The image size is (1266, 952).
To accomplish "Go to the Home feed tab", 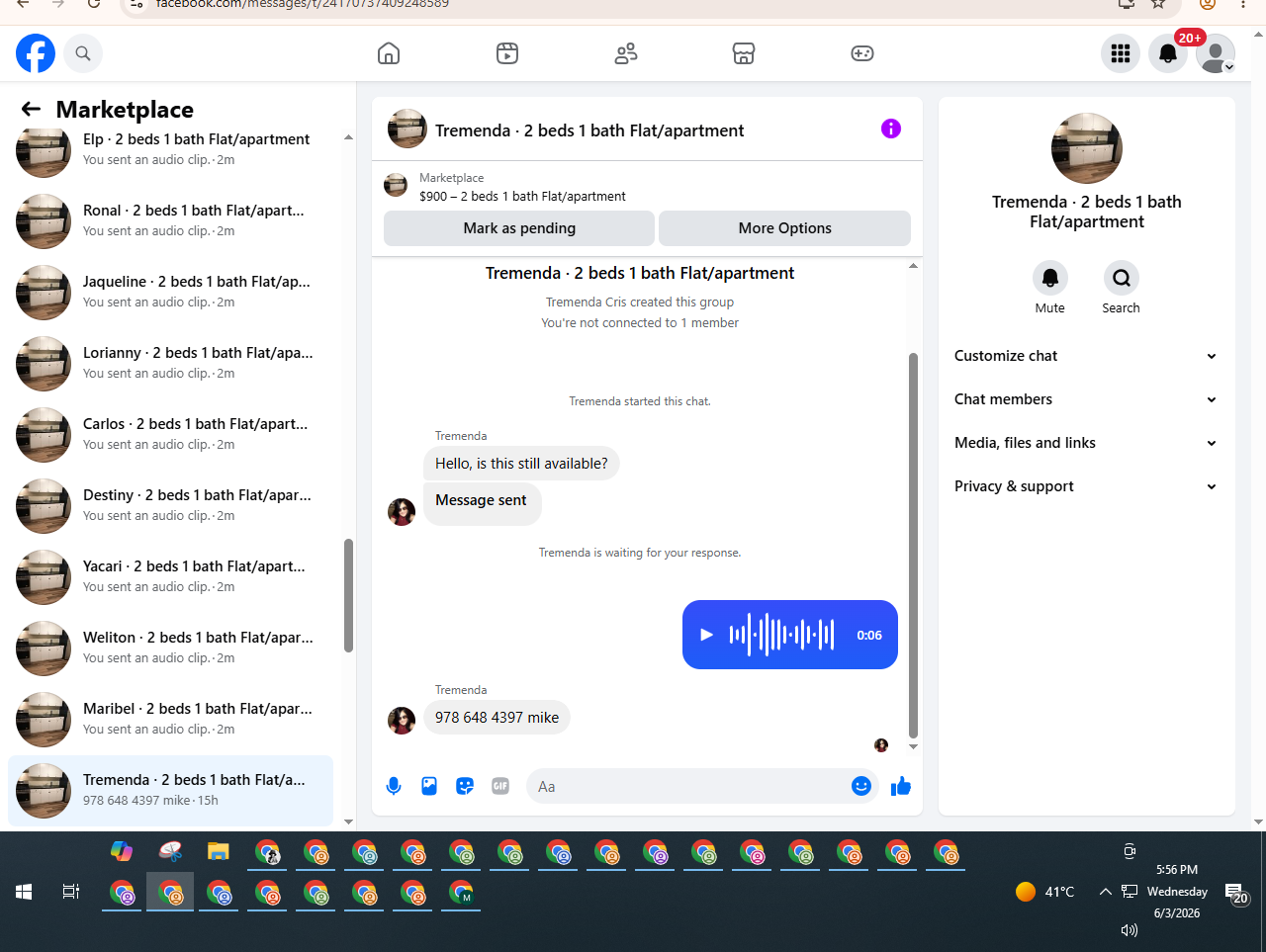I will pyautogui.click(x=389, y=53).
